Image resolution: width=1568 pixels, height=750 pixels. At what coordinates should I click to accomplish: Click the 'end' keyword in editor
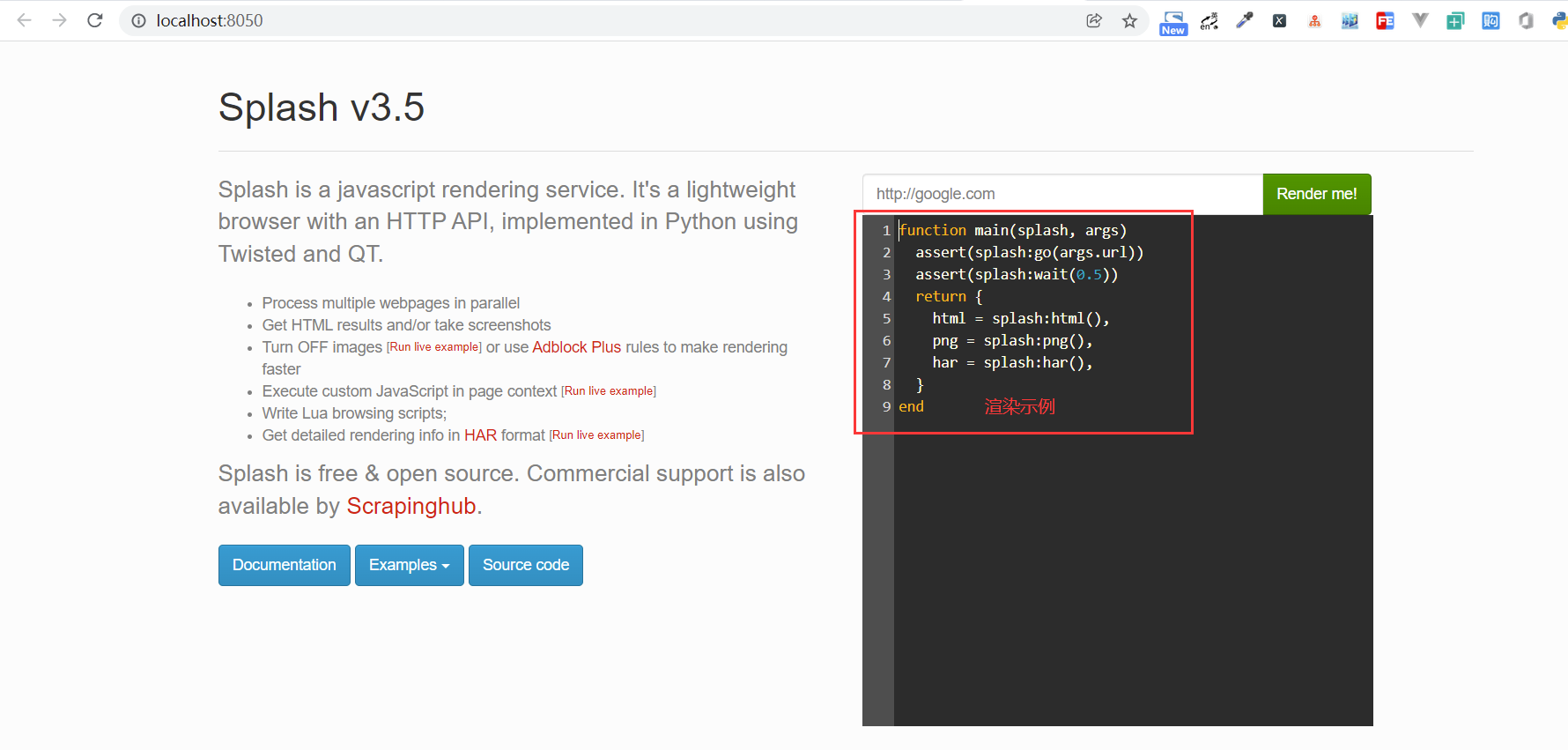point(911,406)
